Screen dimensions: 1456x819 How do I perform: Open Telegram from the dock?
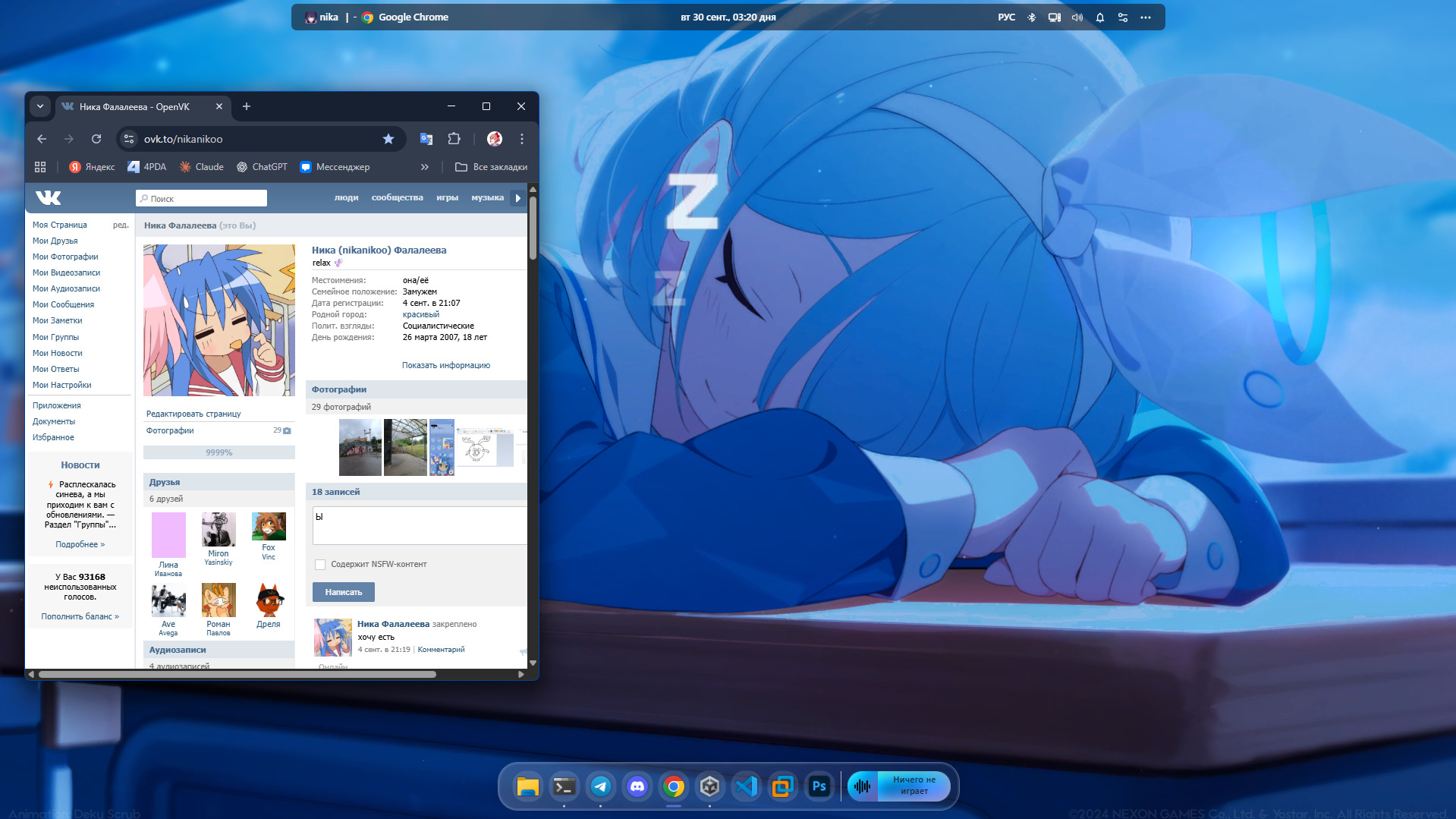[x=600, y=786]
